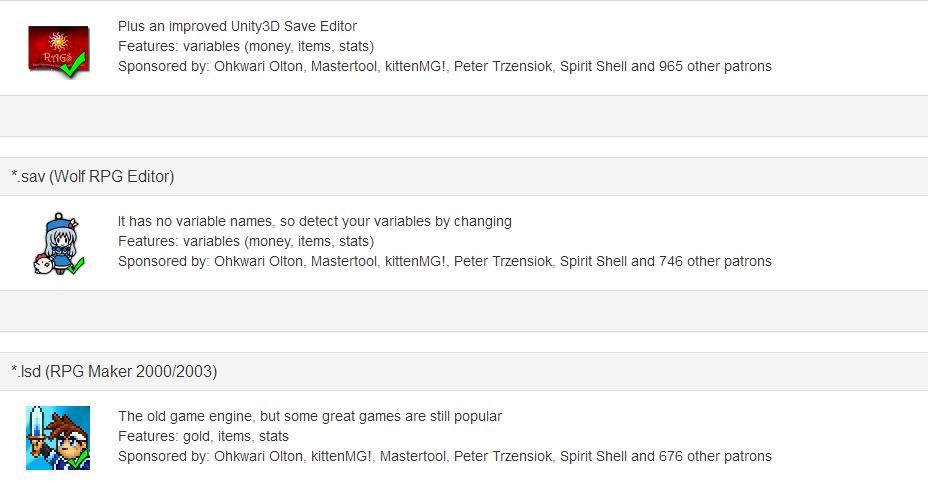
Task: Click 'Features: gold, items, stats' line
Action: (203, 436)
